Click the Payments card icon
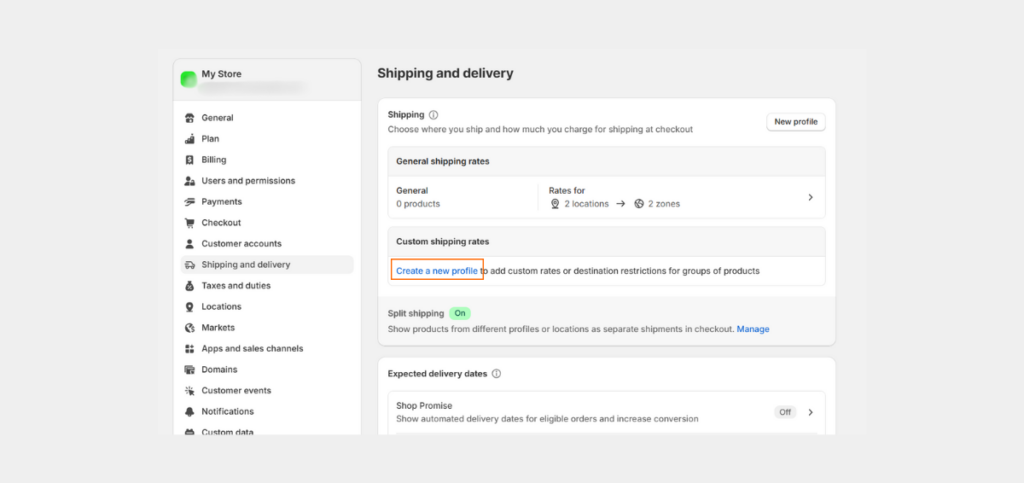This screenshot has width=1024, height=483. point(190,202)
